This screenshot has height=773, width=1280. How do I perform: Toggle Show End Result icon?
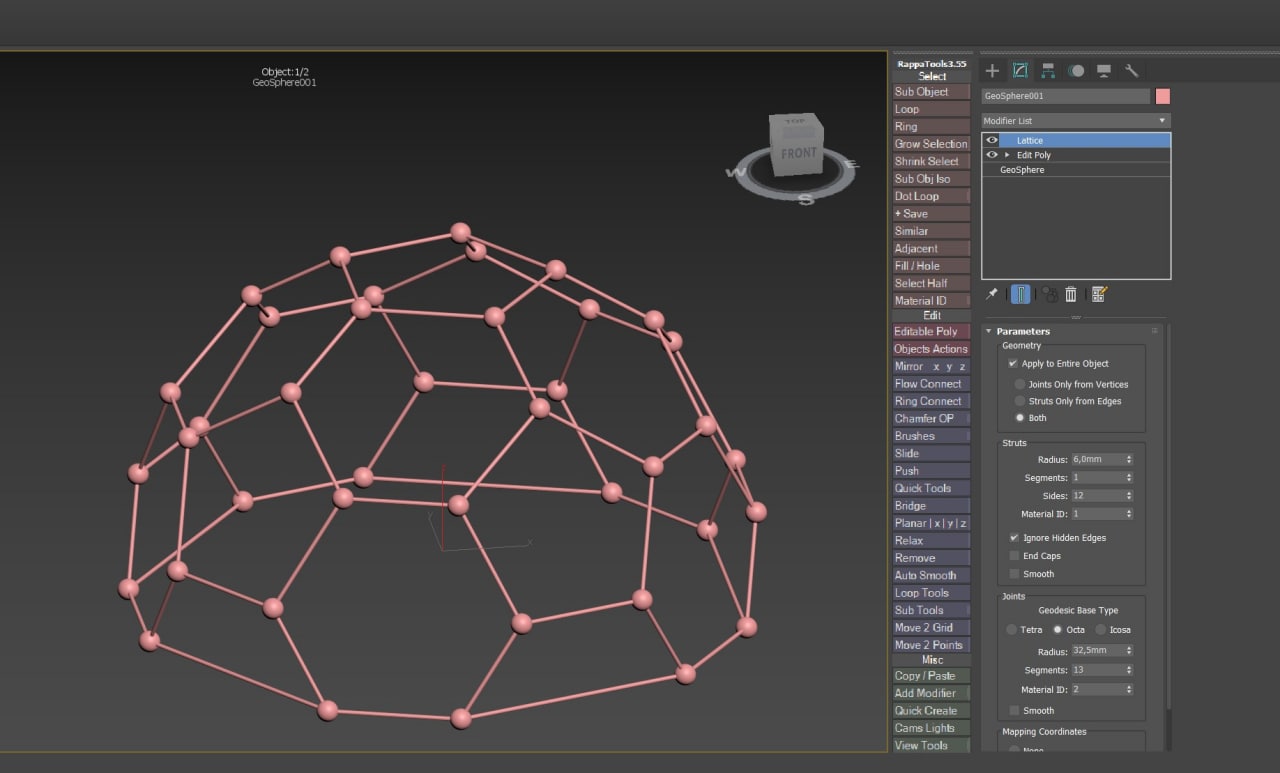coord(1020,294)
